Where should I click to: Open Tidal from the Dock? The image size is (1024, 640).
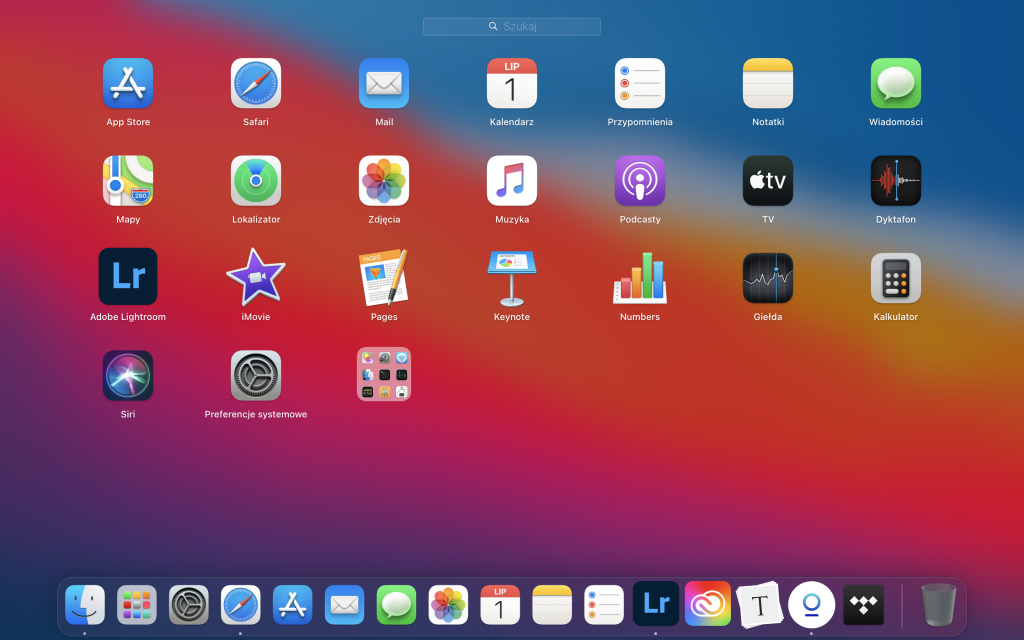coord(862,604)
